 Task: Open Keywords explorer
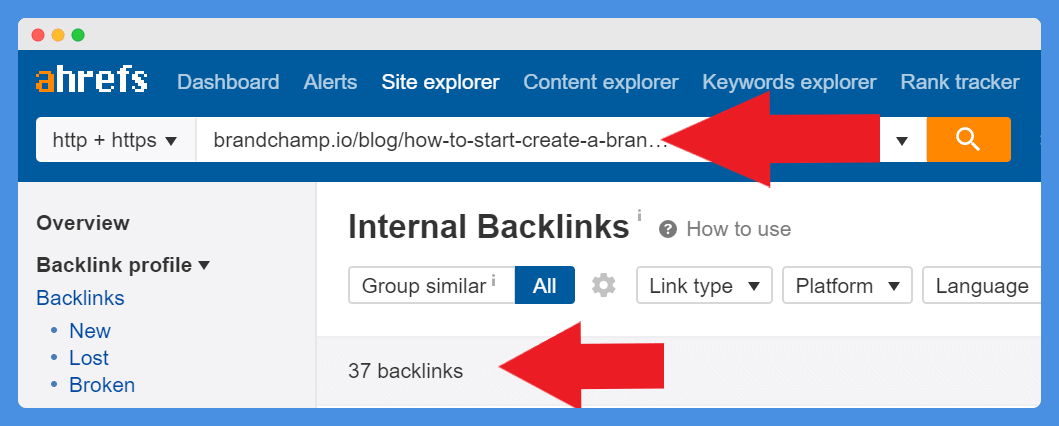point(789,82)
